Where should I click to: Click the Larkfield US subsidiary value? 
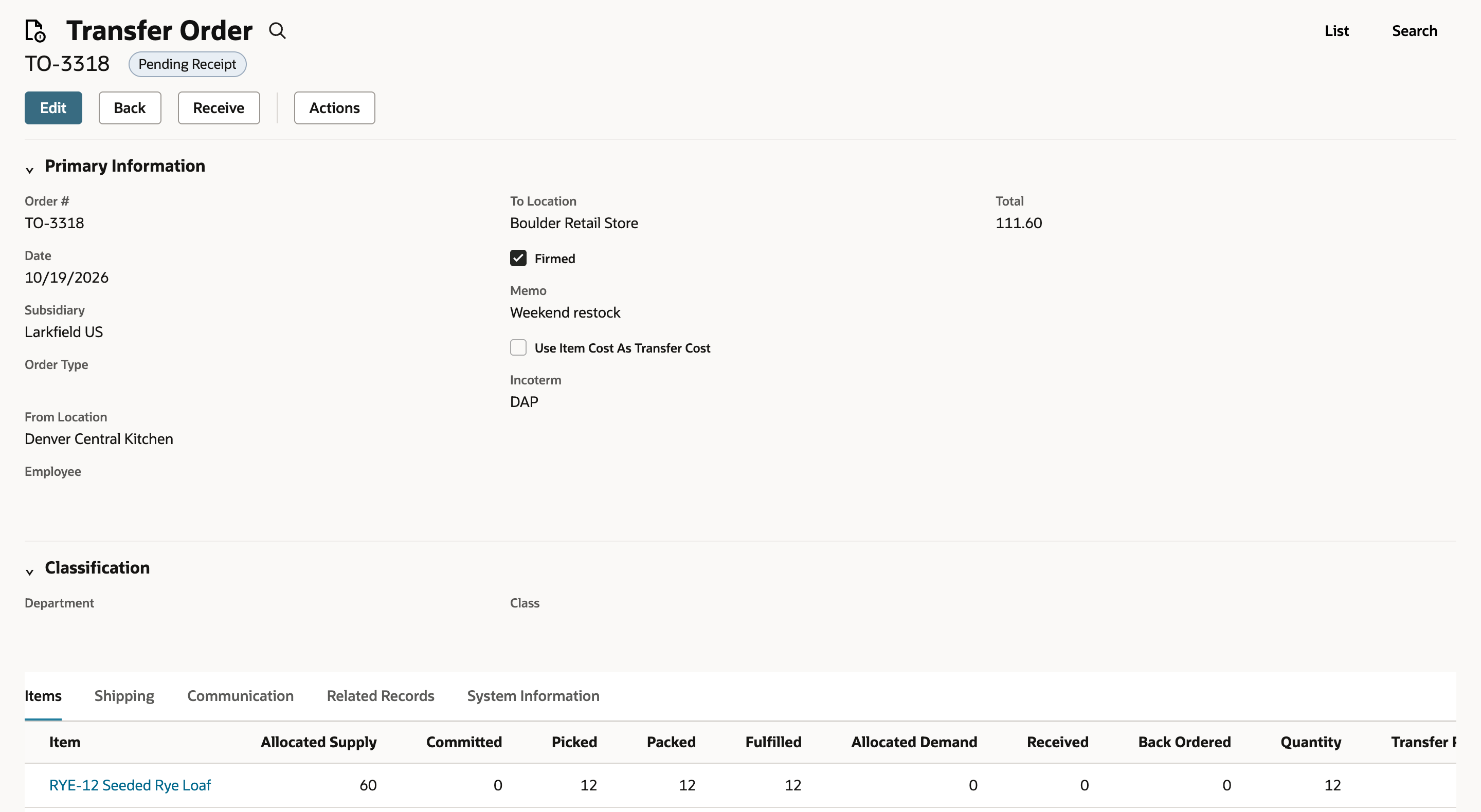tap(64, 331)
